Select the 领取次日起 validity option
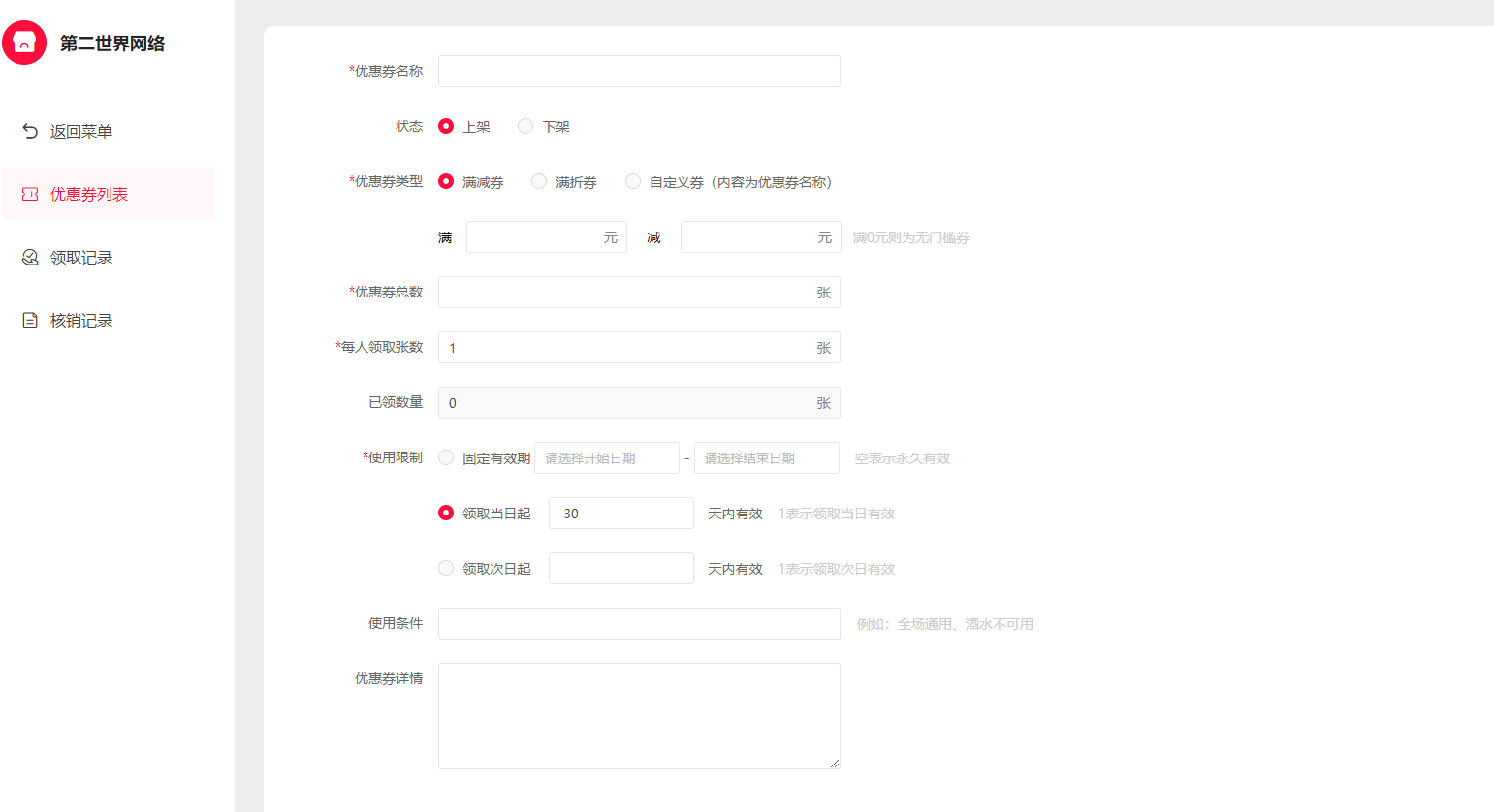Image resolution: width=1494 pixels, height=812 pixels. 446,568
